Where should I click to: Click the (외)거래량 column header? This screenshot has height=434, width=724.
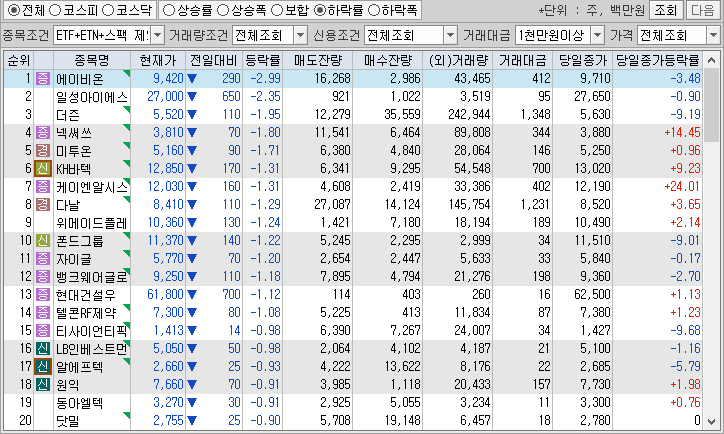pos(458,60)
